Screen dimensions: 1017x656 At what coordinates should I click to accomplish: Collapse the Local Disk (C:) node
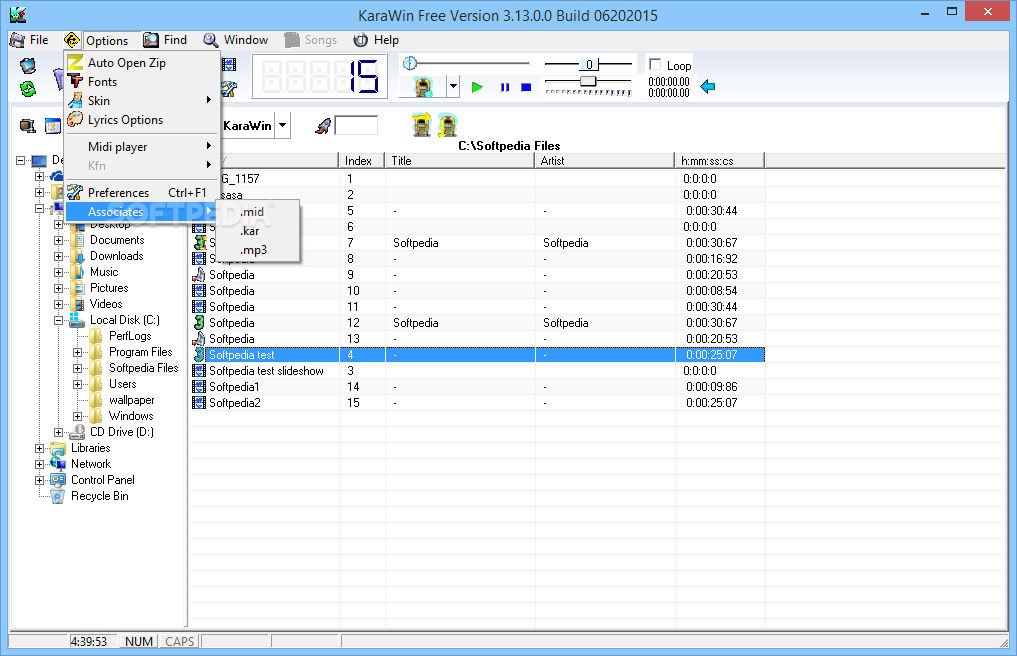(58, 320)
